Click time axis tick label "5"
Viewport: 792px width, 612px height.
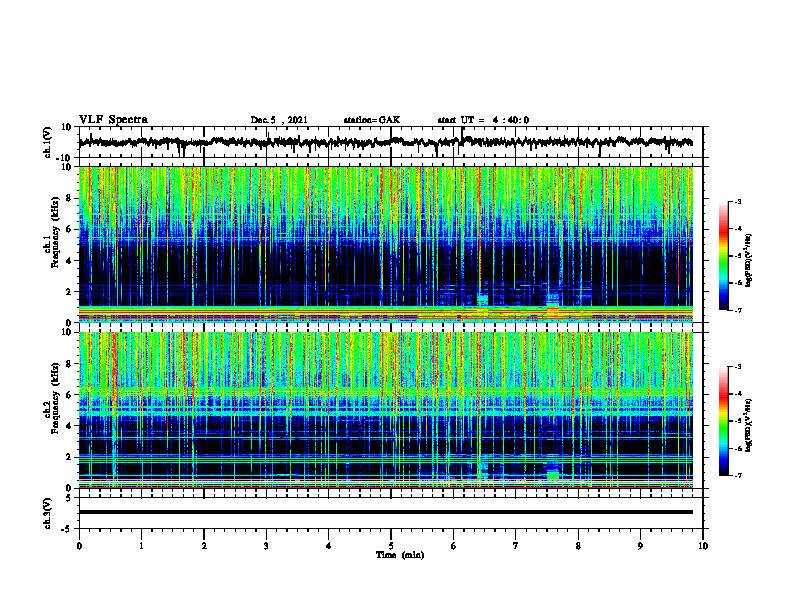pos(391,546)
